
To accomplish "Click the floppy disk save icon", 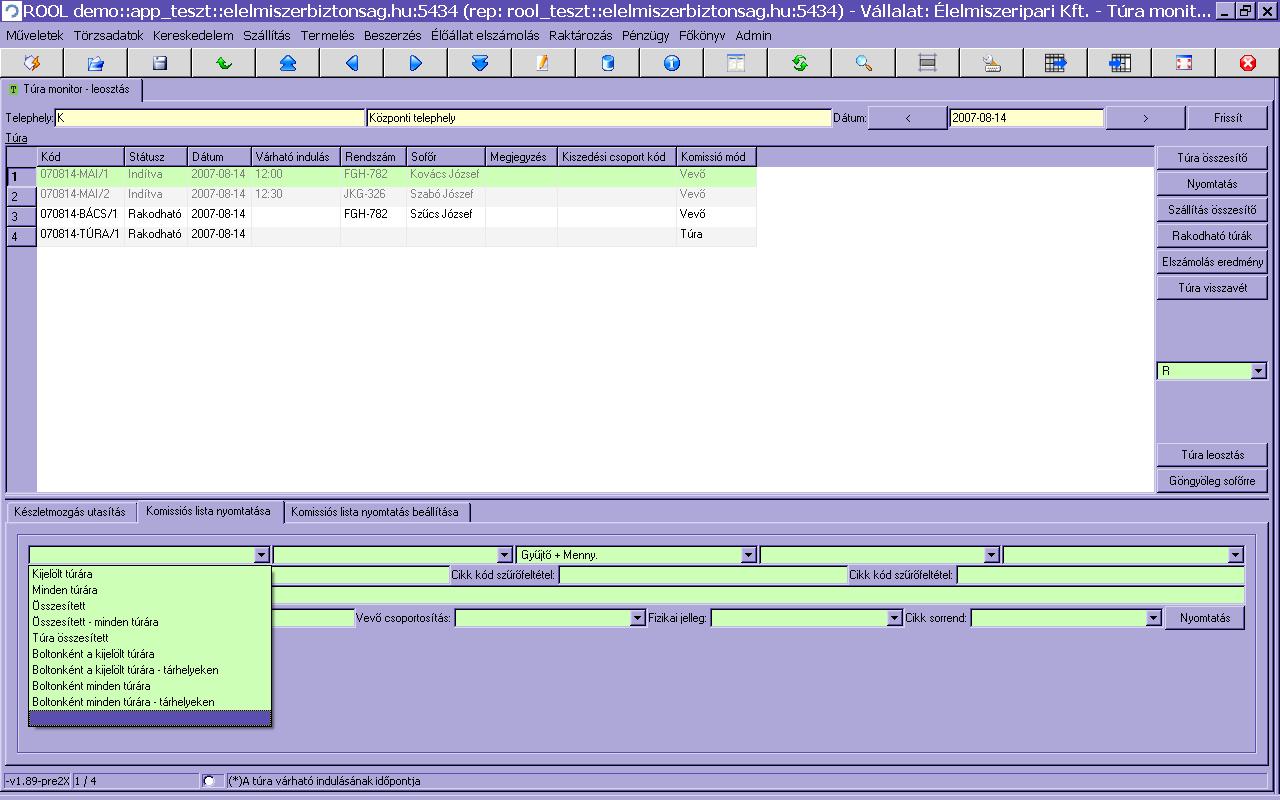I will [x=160, y=63].
